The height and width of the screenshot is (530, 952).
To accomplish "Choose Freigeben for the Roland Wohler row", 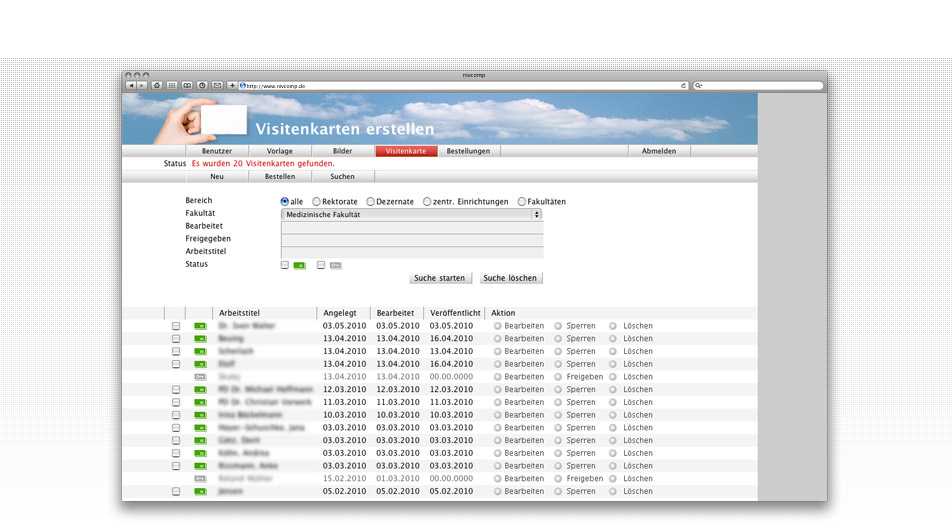I will (x=559, y=479).
